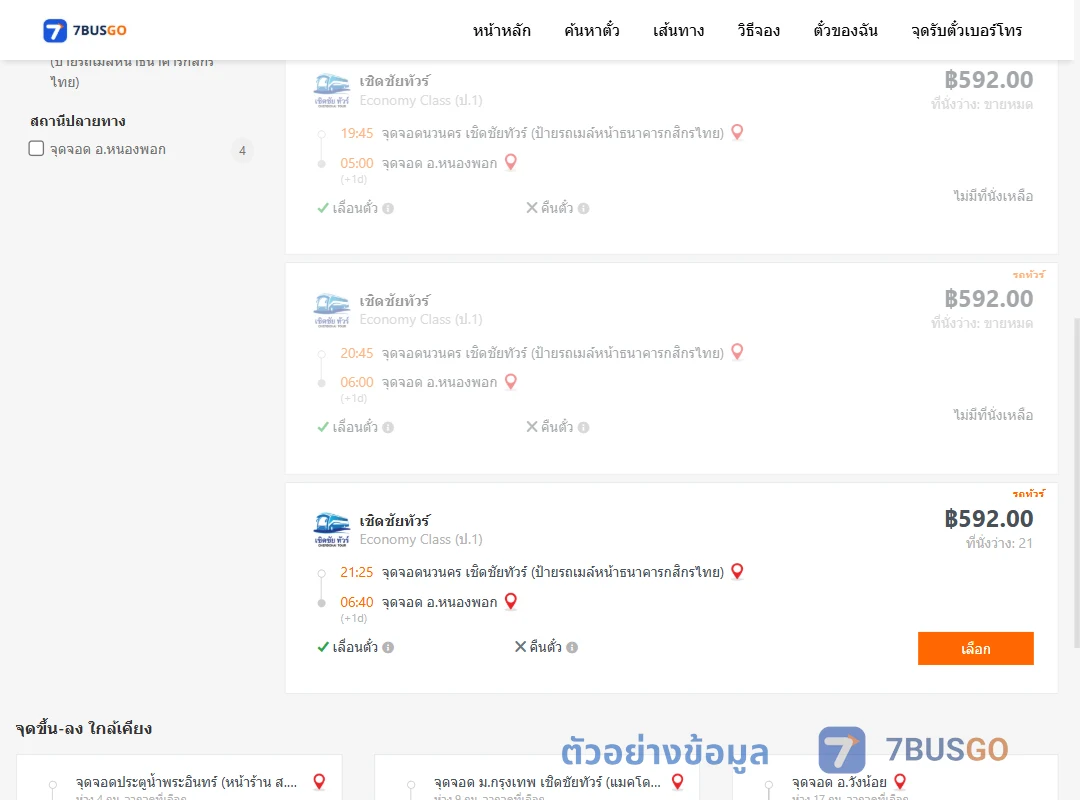
Task: Click เลื่อนตั๋ว info icon in 20:45 trip
Action: click(388, 427)
